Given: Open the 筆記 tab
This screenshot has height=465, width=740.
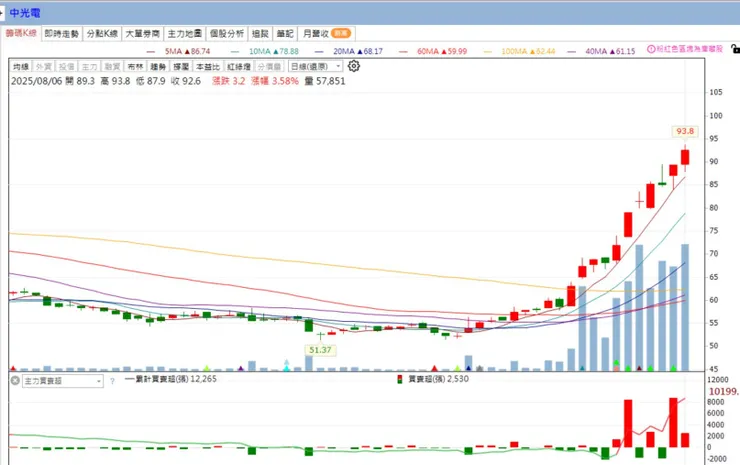Looking at the screenshot, I should [x=285, y=34].
